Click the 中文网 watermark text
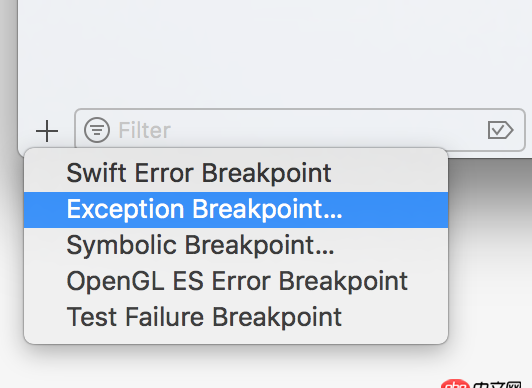Viewport: 532px width, 388px height. pyautogui.click(x=497, y=385)
